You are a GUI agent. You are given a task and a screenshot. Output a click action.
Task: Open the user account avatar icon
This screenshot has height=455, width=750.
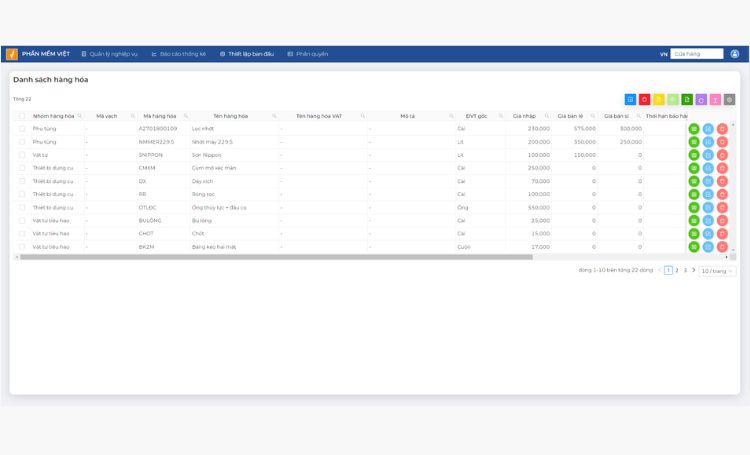coord(735,54)
